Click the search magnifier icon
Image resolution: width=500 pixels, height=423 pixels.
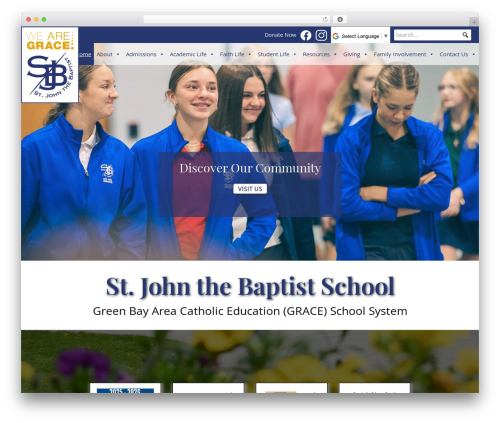point(465,35)
